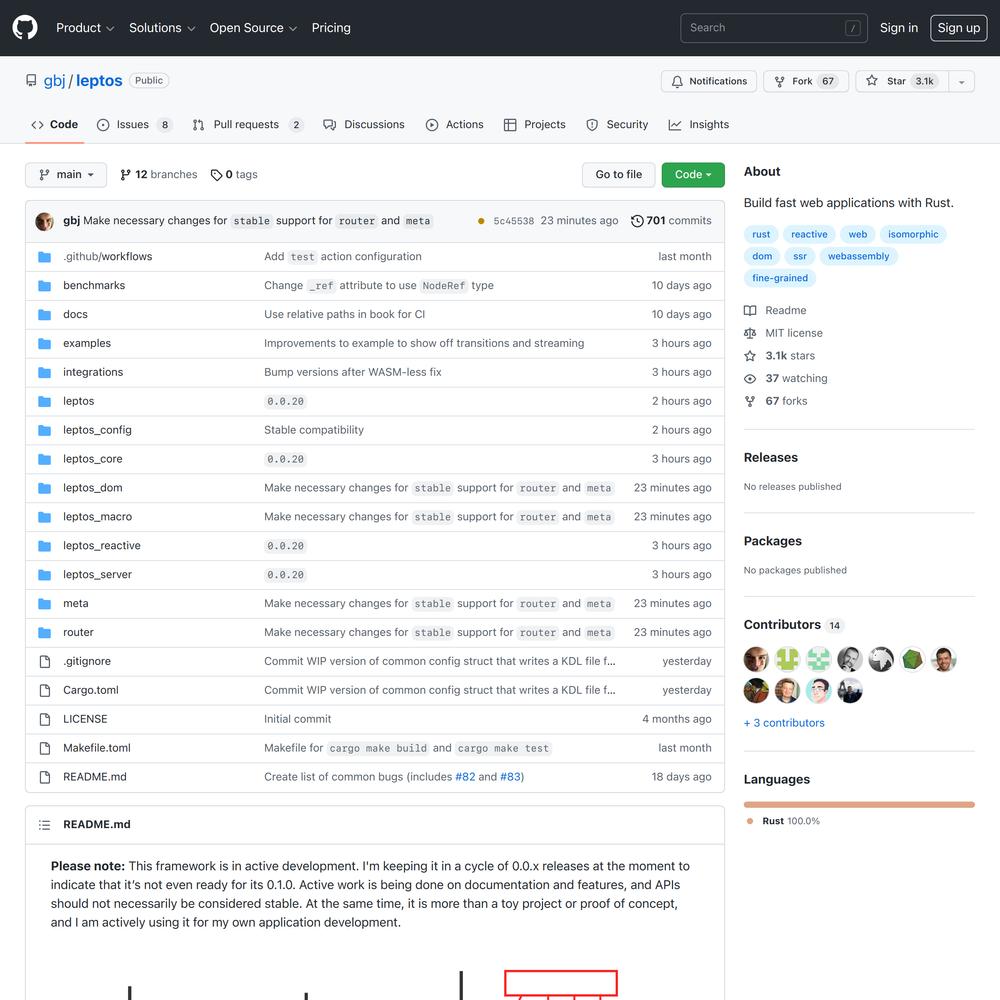
Task: Switch to the Security tab
Action: coord(617,125)
